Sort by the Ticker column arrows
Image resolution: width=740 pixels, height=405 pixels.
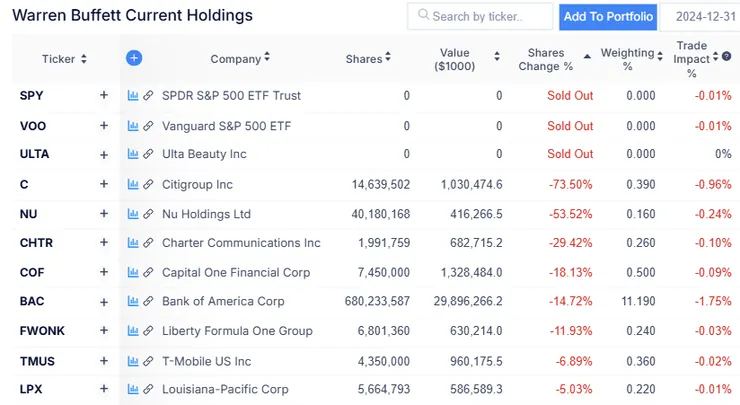84,59
